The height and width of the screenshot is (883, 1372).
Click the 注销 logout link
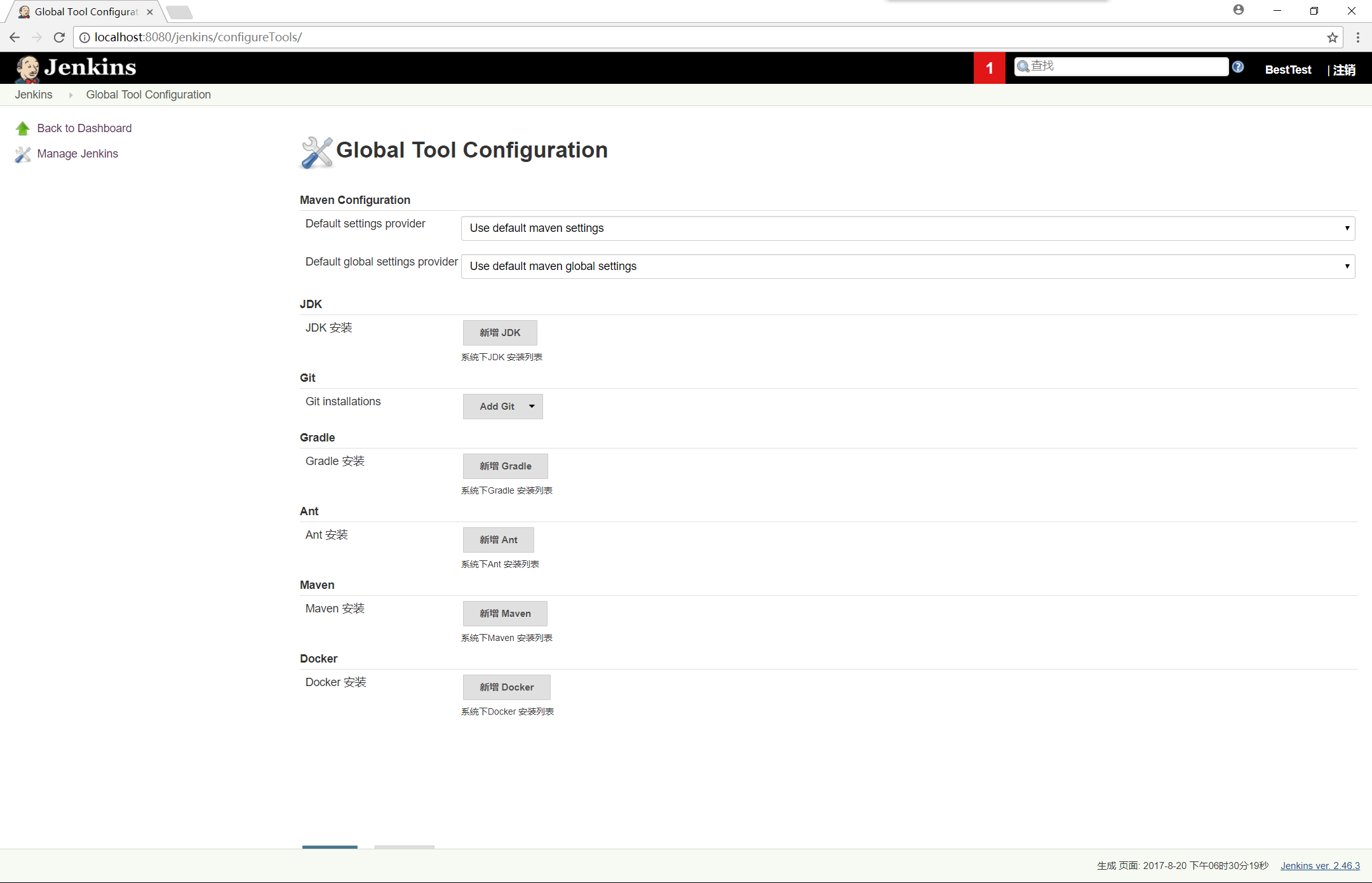[x=1344, y=70]
